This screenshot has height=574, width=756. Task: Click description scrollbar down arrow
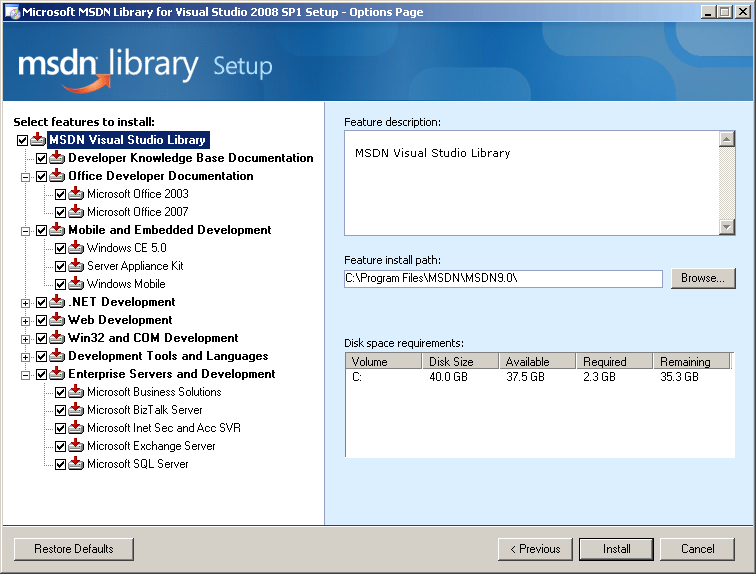coord(727,227)
